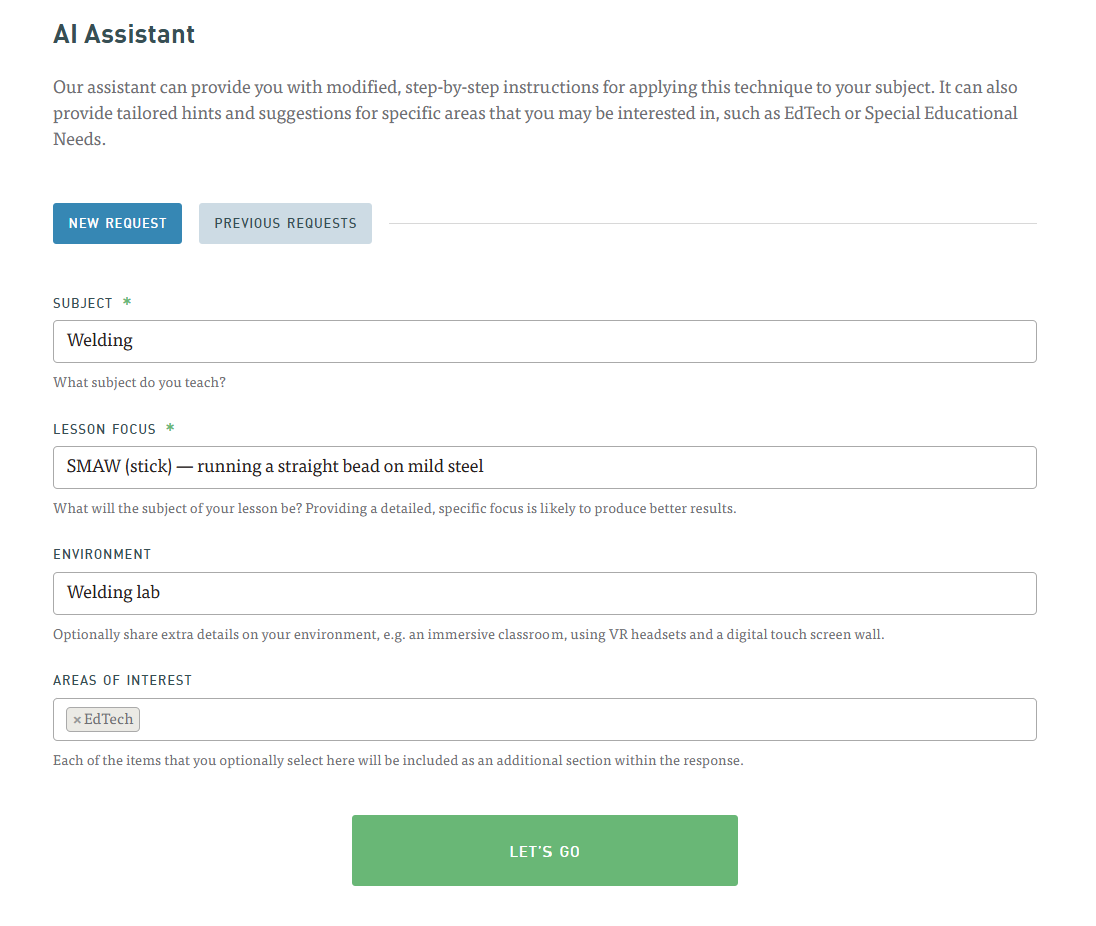Click the Environment field showing Welding lab
1096x926 pixels.
[x=544, y=593]
